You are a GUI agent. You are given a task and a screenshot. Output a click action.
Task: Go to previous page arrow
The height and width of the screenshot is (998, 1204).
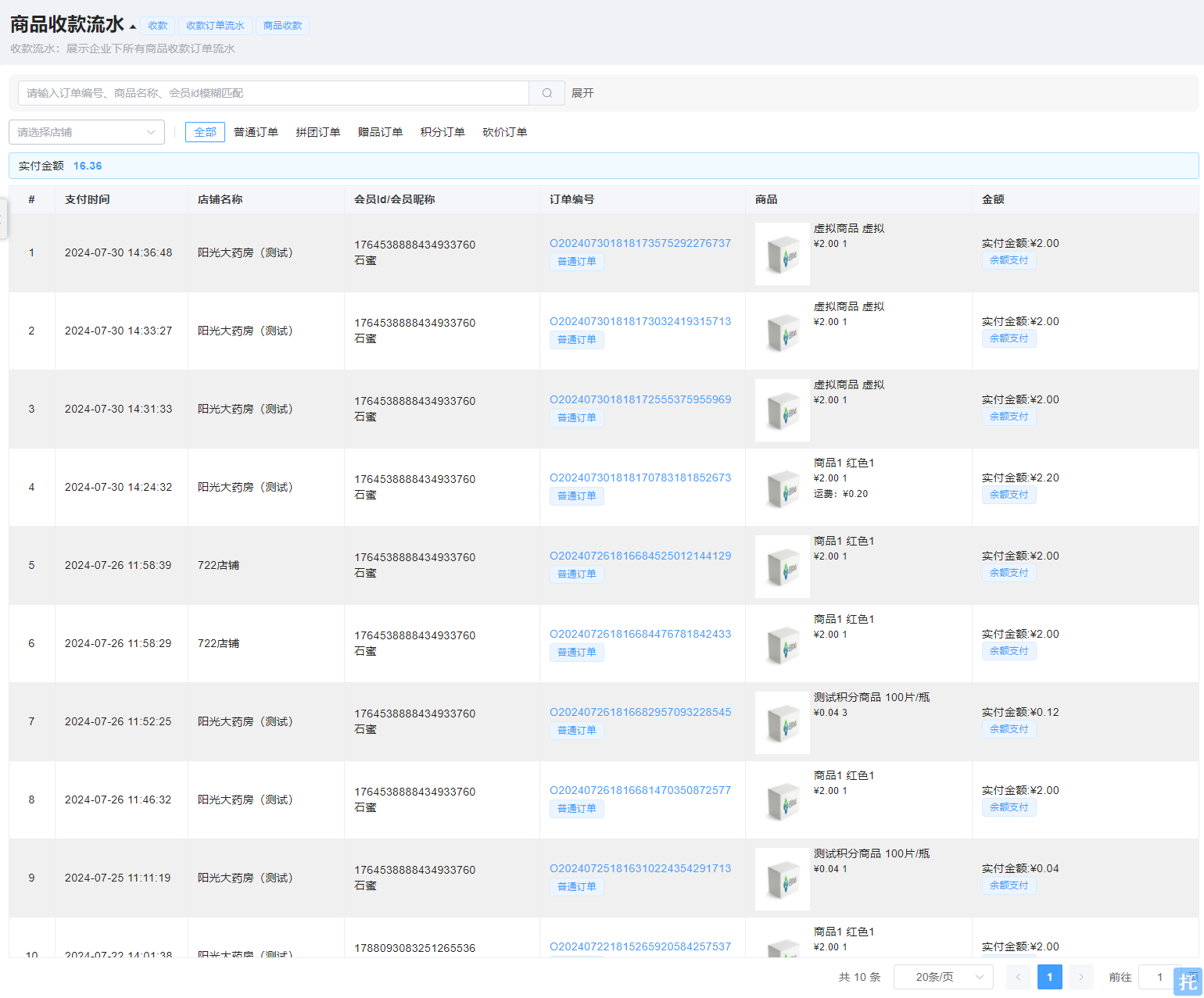click(x=1018, y=977)
